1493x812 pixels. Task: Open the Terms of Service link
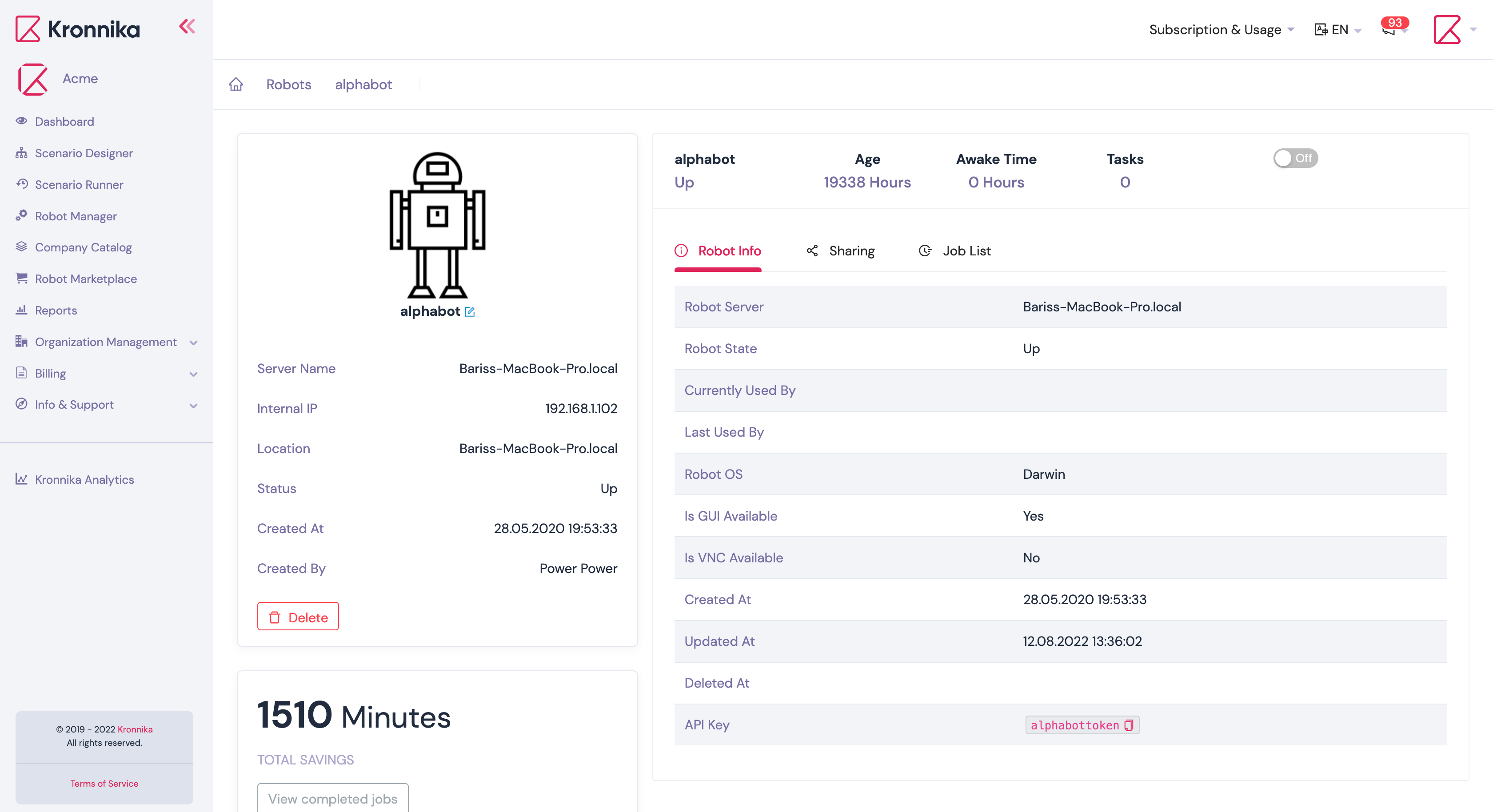pos(104,784)
